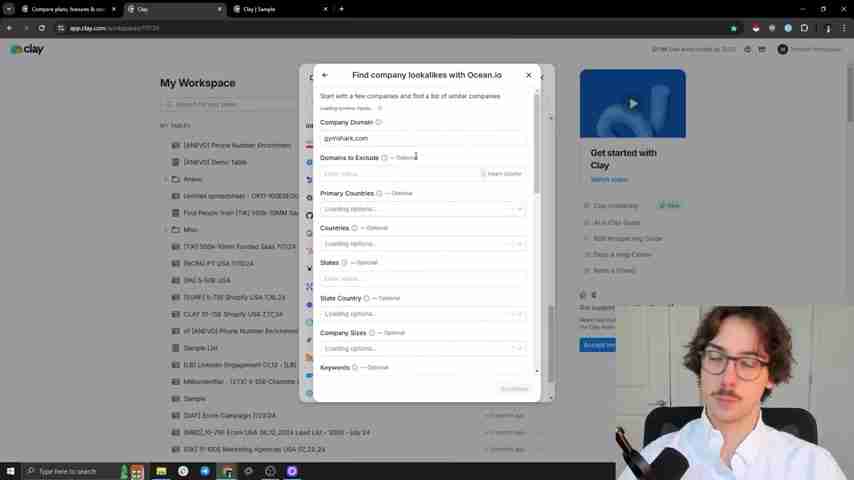Close the Ocean.io lookalikes dialog

point(528,75)
